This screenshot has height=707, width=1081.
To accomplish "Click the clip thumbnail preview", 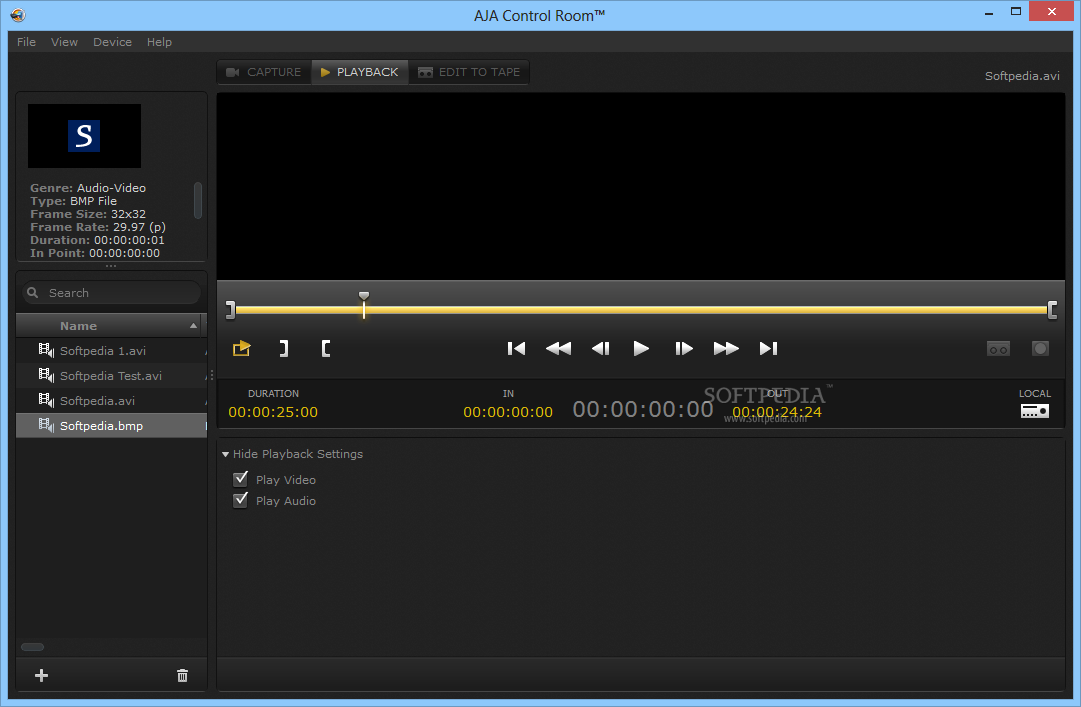I will coord(84,136).
